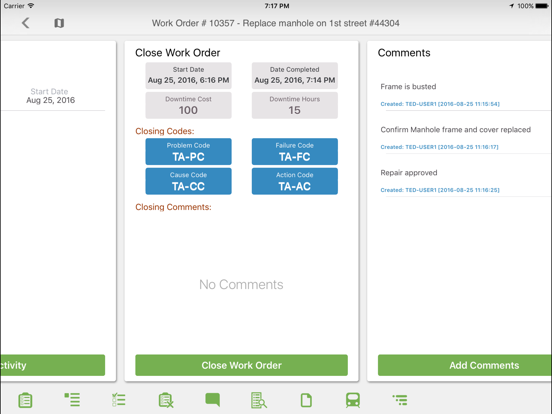
Task: Open the bulleted list icon in bottom bar
Action: 72,400
